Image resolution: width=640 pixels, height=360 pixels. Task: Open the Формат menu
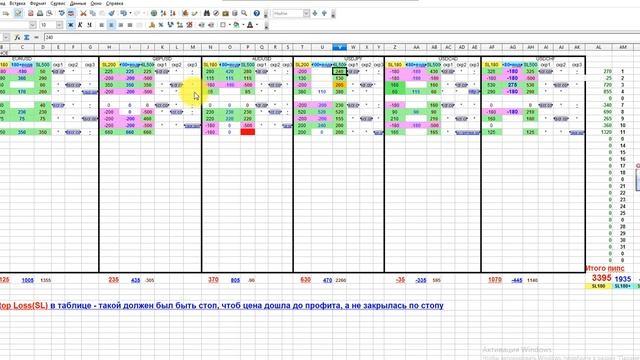click(x=38, y=3)
